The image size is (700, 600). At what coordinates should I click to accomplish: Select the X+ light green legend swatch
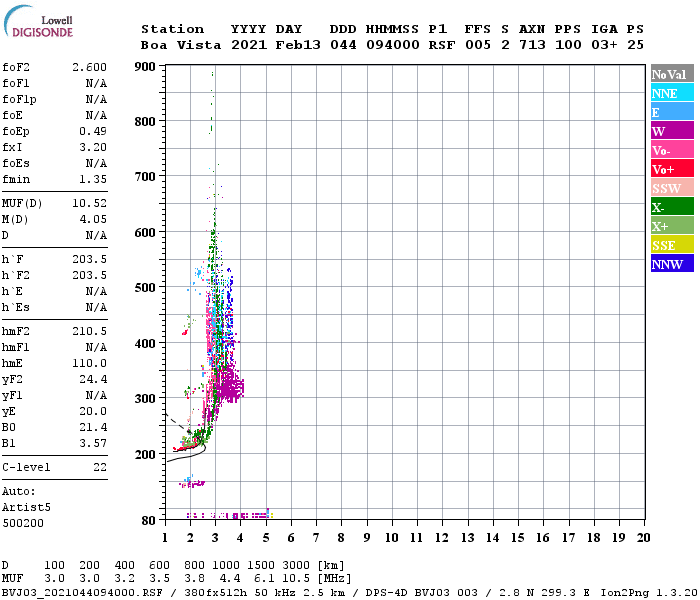click(672, 225)
